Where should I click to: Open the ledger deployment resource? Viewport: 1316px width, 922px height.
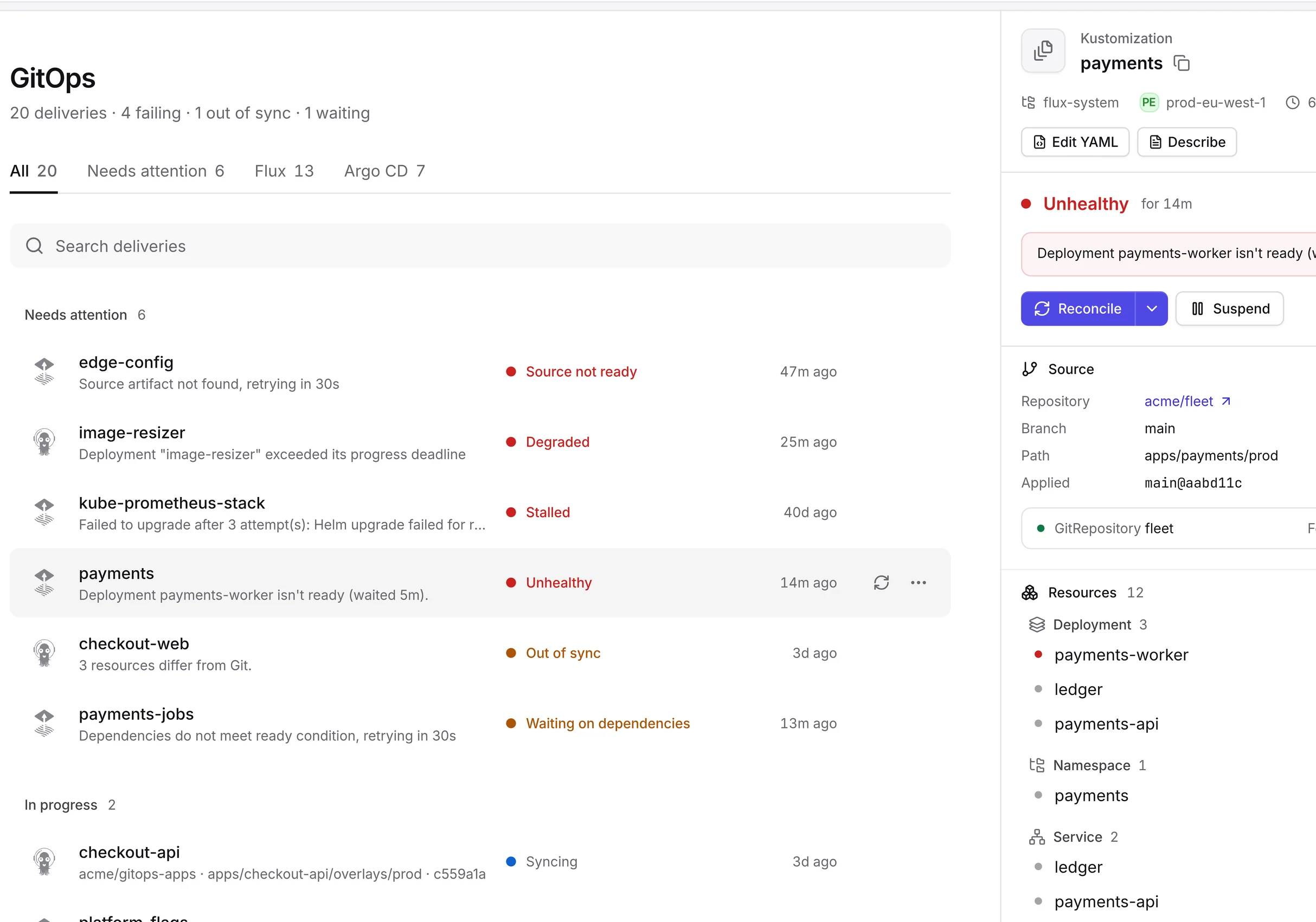[x=1078, y=689]
